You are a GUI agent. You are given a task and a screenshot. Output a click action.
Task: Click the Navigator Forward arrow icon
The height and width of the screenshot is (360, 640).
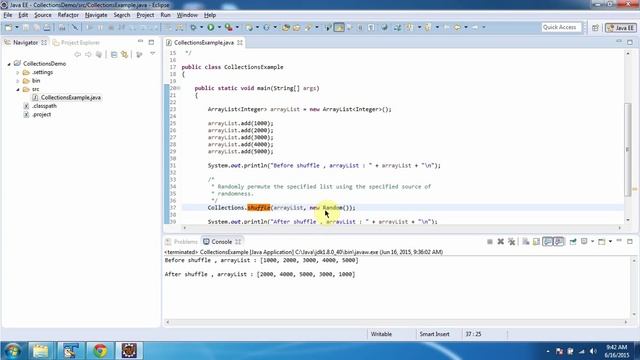click(88, 54)
